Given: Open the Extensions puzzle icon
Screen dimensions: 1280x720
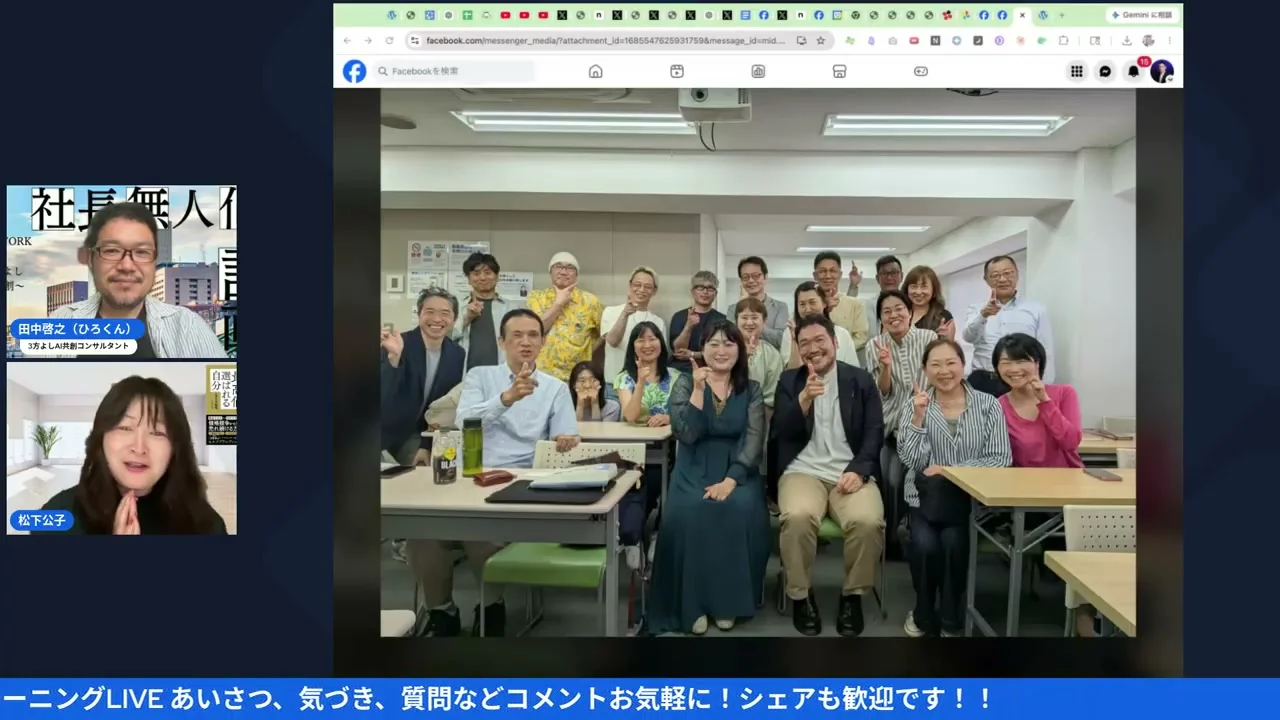Looking at the screenshot, I should tap(1063, 41).
